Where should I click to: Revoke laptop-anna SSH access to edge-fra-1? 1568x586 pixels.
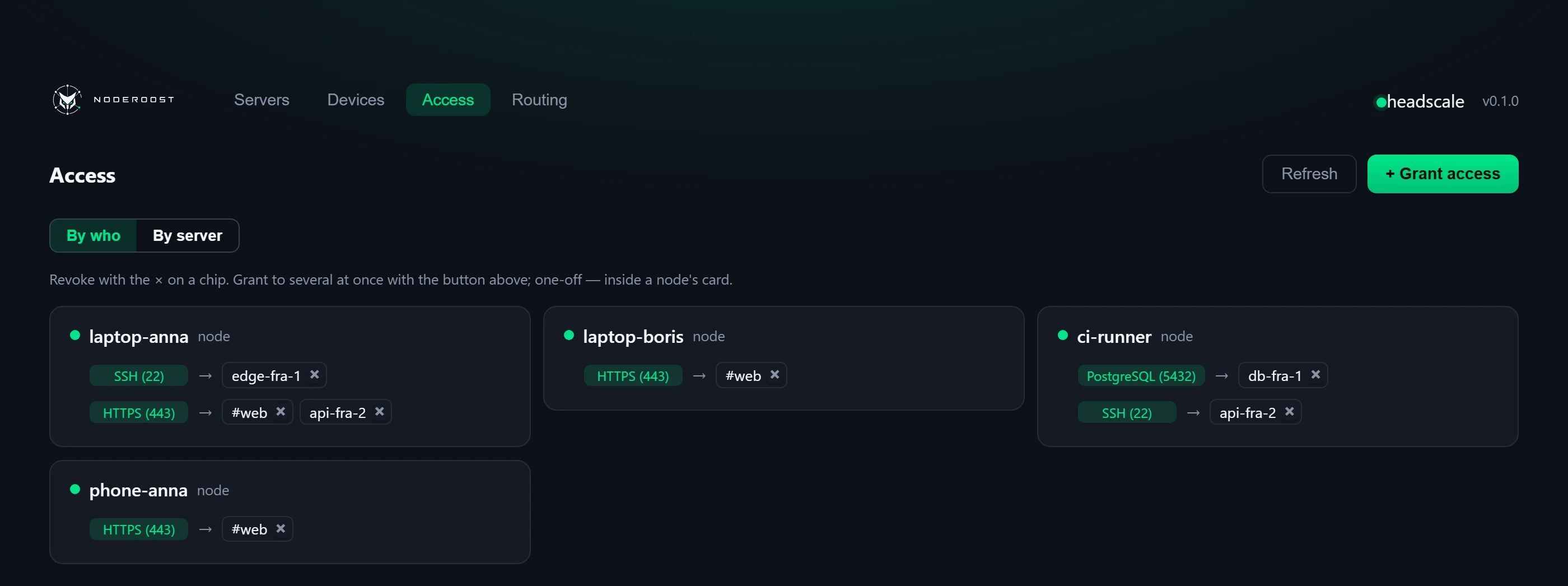[314, 375]
